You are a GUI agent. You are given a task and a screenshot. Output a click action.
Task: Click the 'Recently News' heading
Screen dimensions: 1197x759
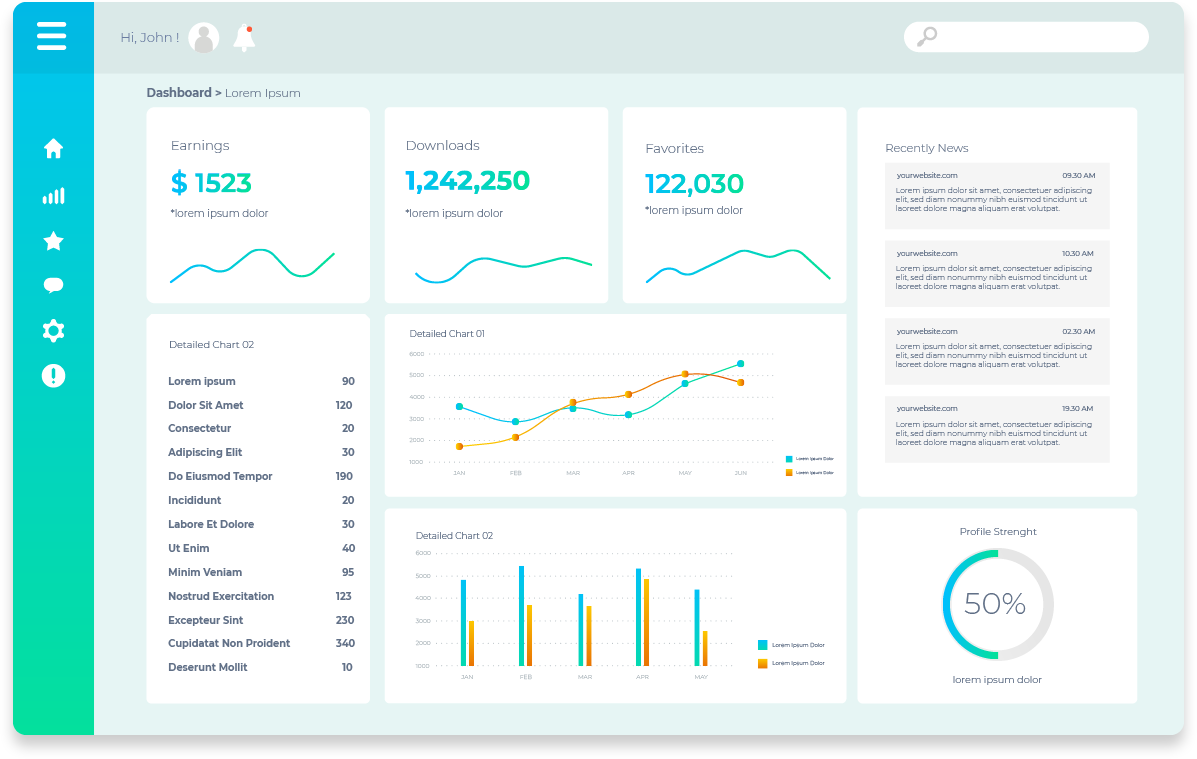point(927,148)
